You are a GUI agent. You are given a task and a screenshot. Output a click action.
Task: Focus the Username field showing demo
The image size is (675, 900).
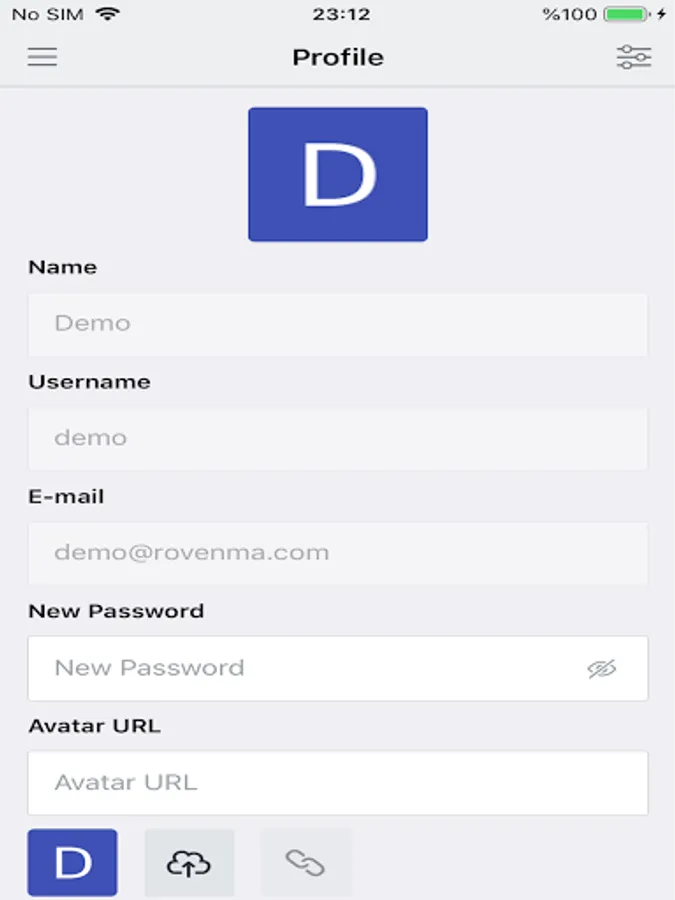(338, 439)
